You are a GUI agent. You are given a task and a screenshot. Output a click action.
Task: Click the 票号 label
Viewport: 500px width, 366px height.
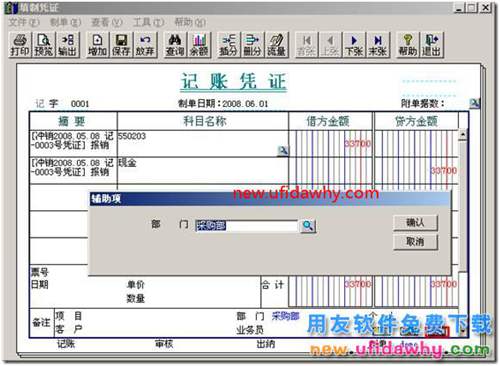pyautogui.click(x=40, y=272)
